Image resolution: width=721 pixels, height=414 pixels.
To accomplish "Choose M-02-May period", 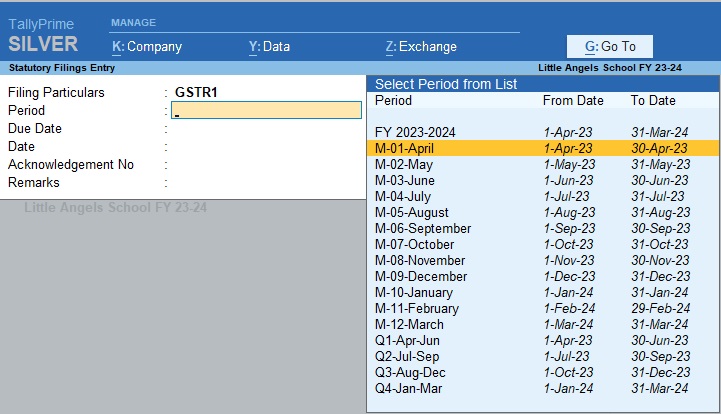I will [x=403, y=164].
